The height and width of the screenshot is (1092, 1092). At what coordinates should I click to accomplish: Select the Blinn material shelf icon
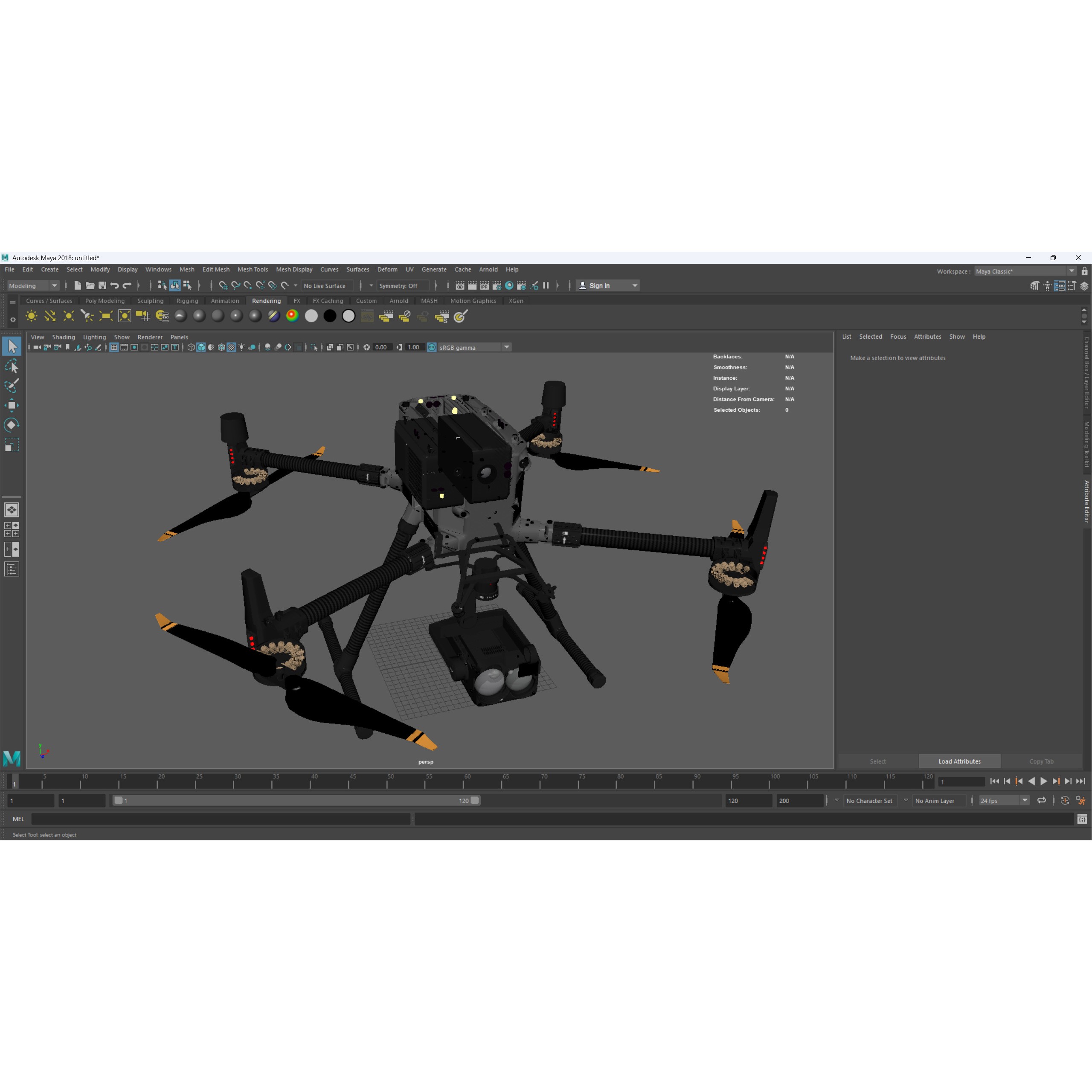tap(199, 316)
